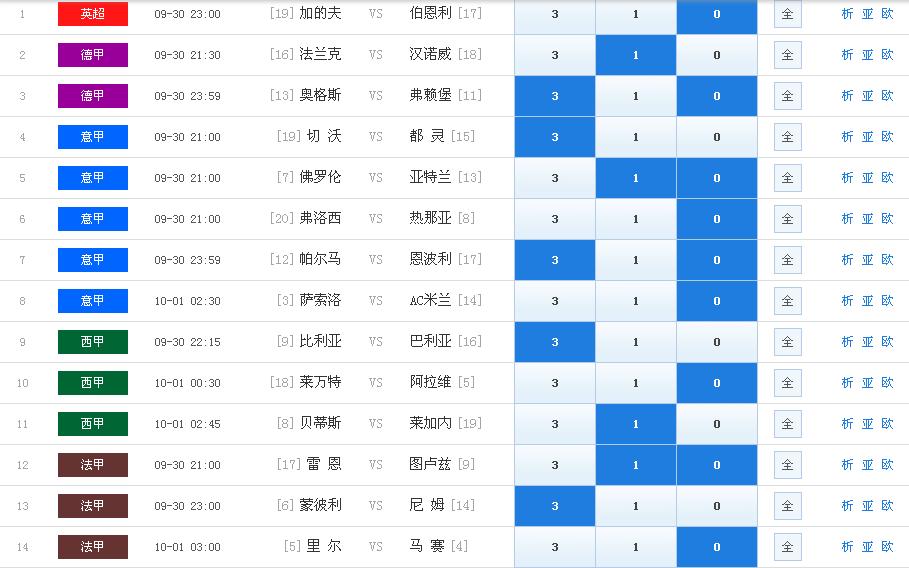The height and width of the screenshot is (568, 909).
Task: Open 欧 link in 雷恩 row
Action: pos(888,464)
